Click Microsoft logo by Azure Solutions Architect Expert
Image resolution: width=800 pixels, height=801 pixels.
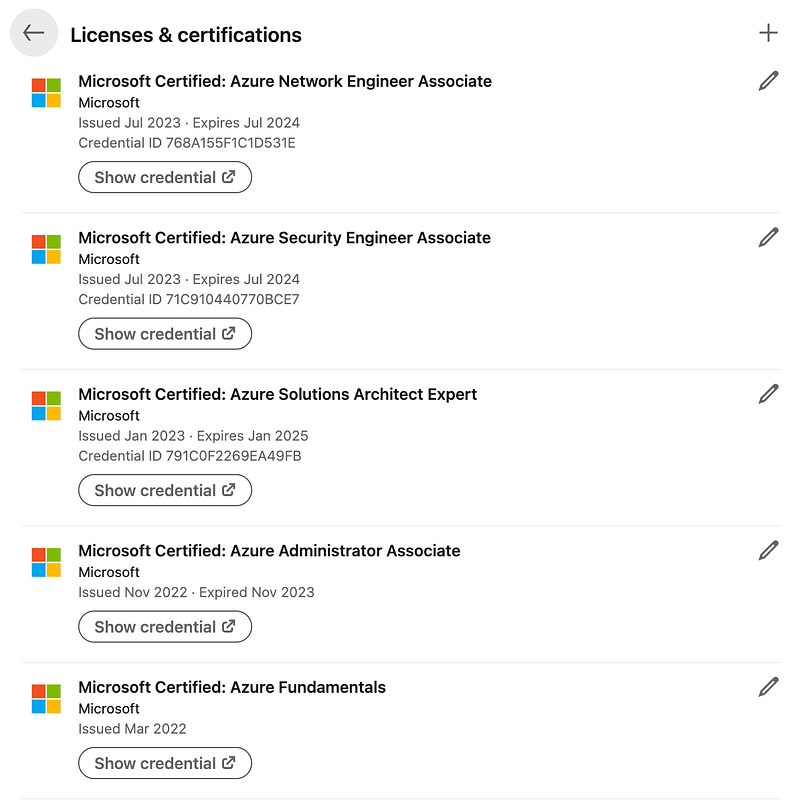(46, 406)
